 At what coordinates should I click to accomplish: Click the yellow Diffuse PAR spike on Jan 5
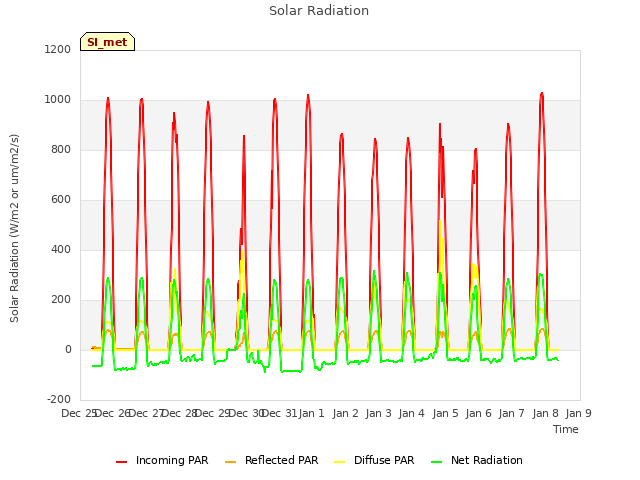point(440,221)
